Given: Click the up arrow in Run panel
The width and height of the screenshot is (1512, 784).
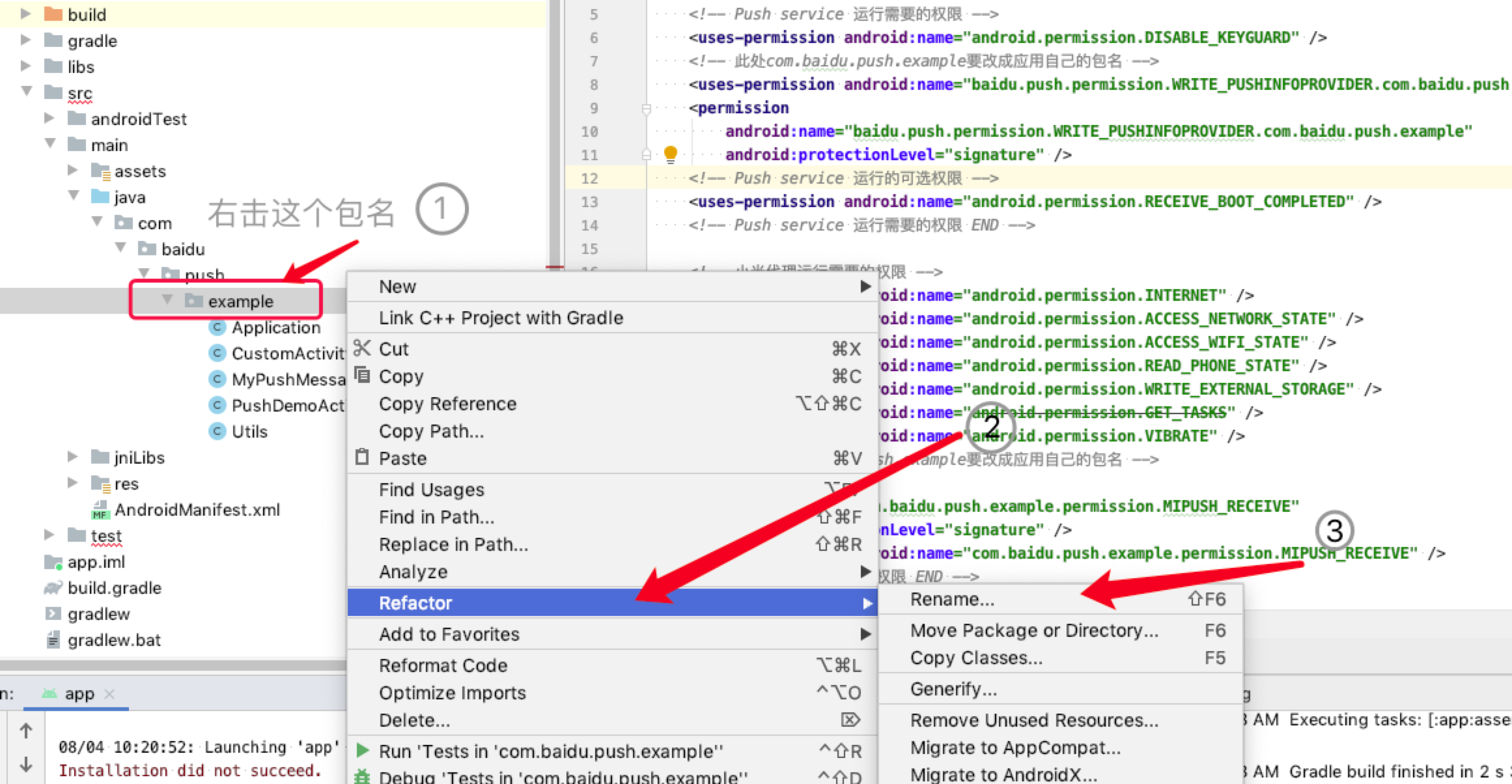Looking at the screenshot, I should [x=26, y=731].
